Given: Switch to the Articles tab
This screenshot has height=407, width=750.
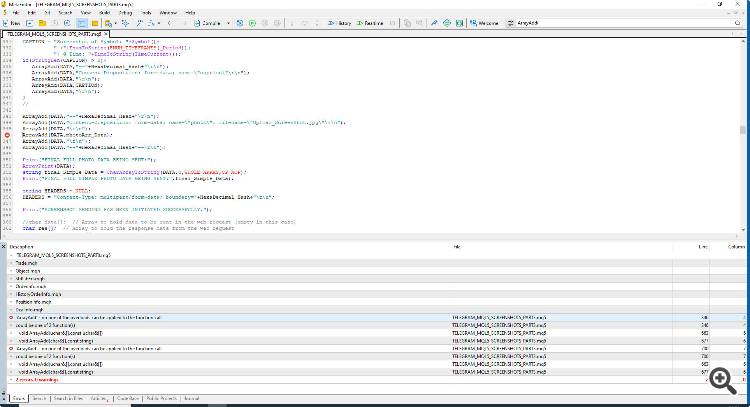Looking at the screenshot, I should [x=99, y=398].
